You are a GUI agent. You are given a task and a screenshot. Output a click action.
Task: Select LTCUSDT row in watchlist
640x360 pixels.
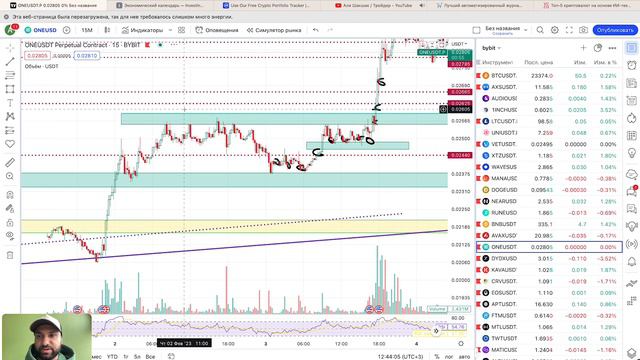point(549,122)
